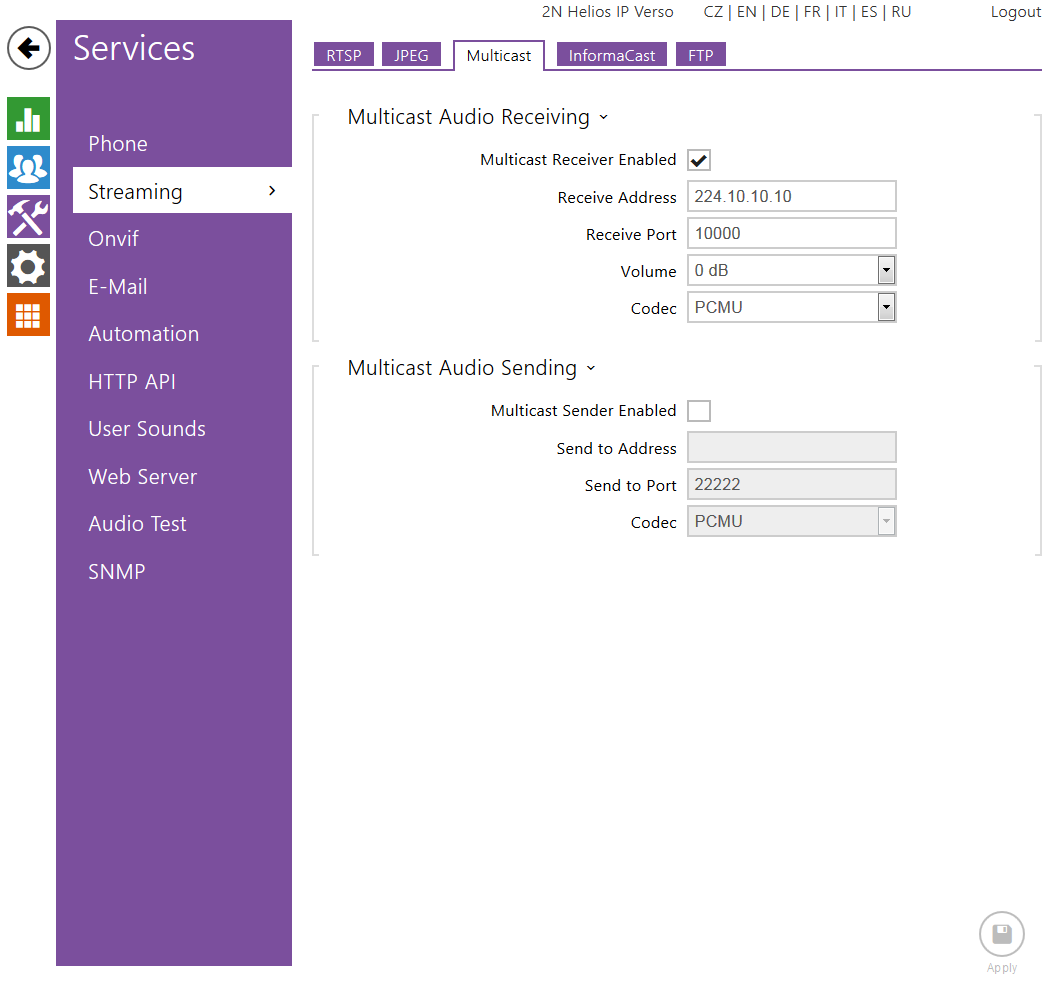Open the System gear icon
Screen dimensions: 1051x982
[x=28, y=265]
